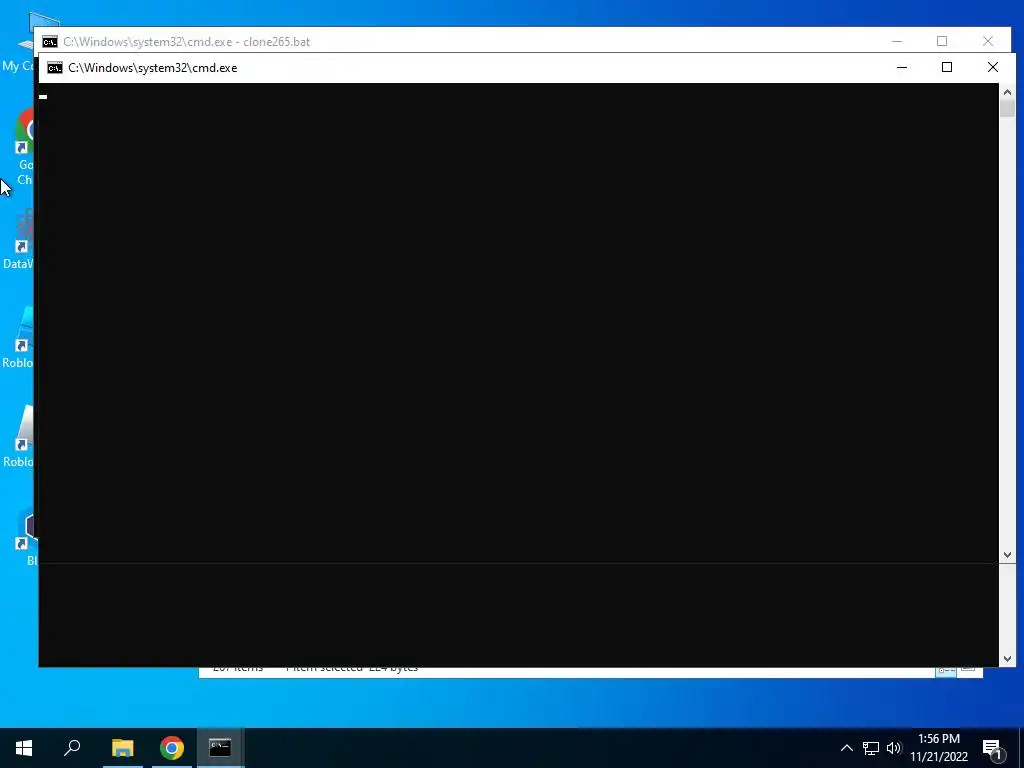Click the front cmd.exe title bar text

(153, 68)
